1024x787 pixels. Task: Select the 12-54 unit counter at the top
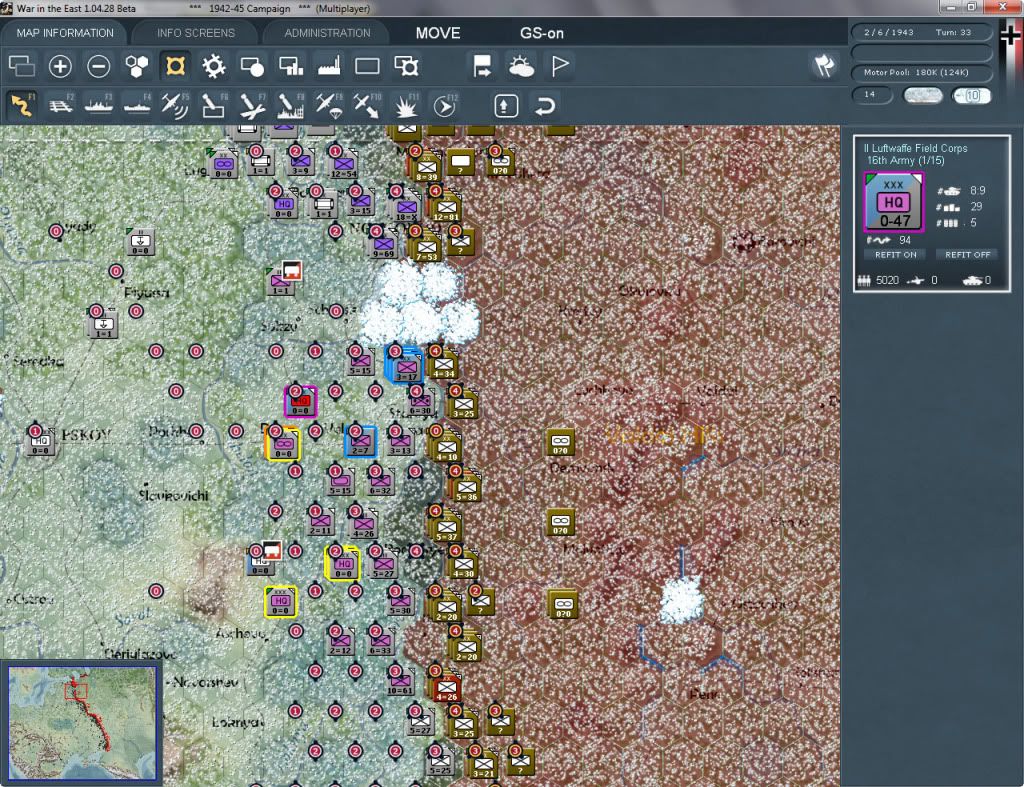(x=343, y=165)
